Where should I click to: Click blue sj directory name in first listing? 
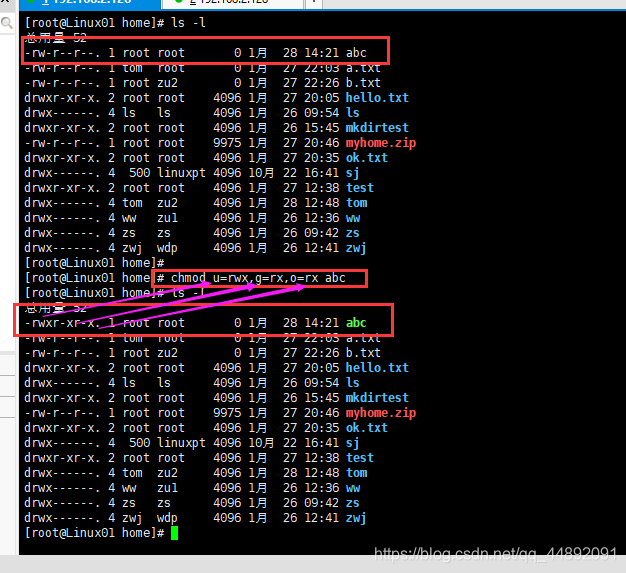point(353,173)
